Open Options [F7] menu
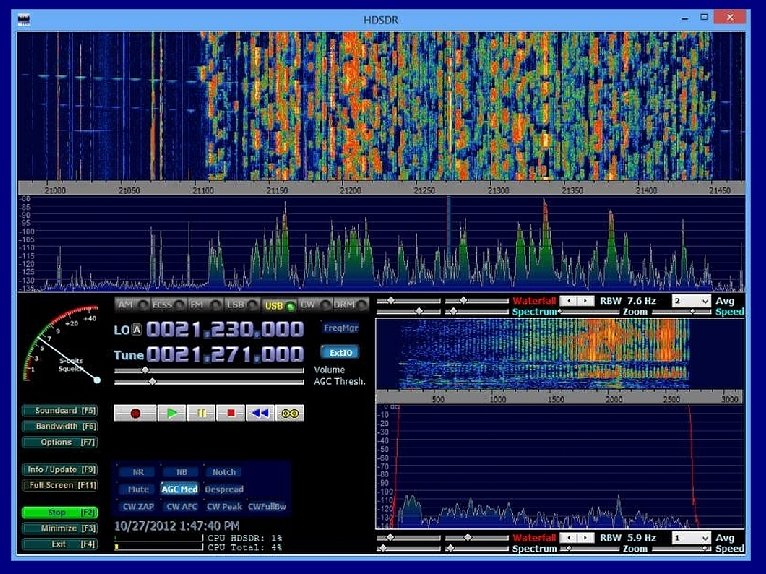 pos(60,442)
